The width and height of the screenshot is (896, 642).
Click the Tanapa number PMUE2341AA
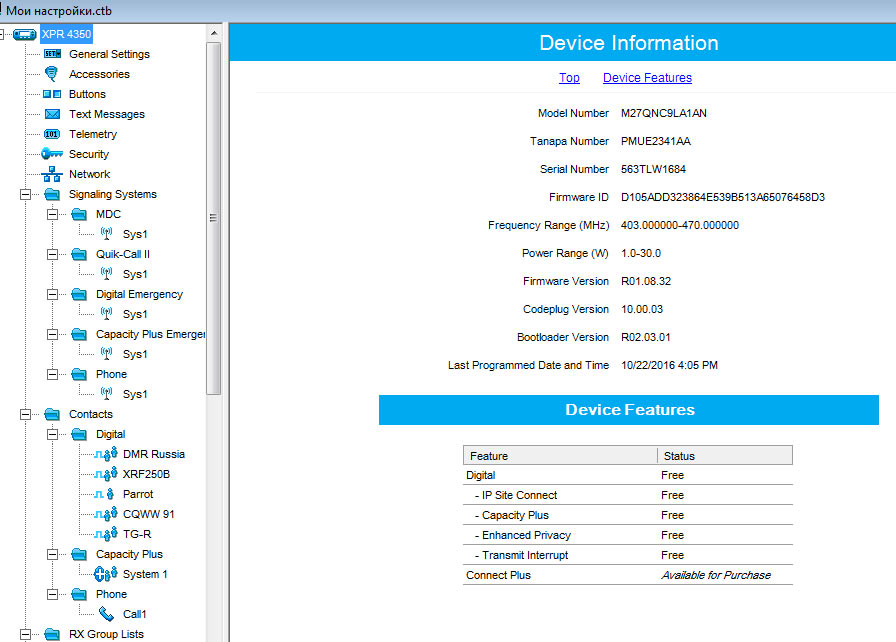point(656,141)
